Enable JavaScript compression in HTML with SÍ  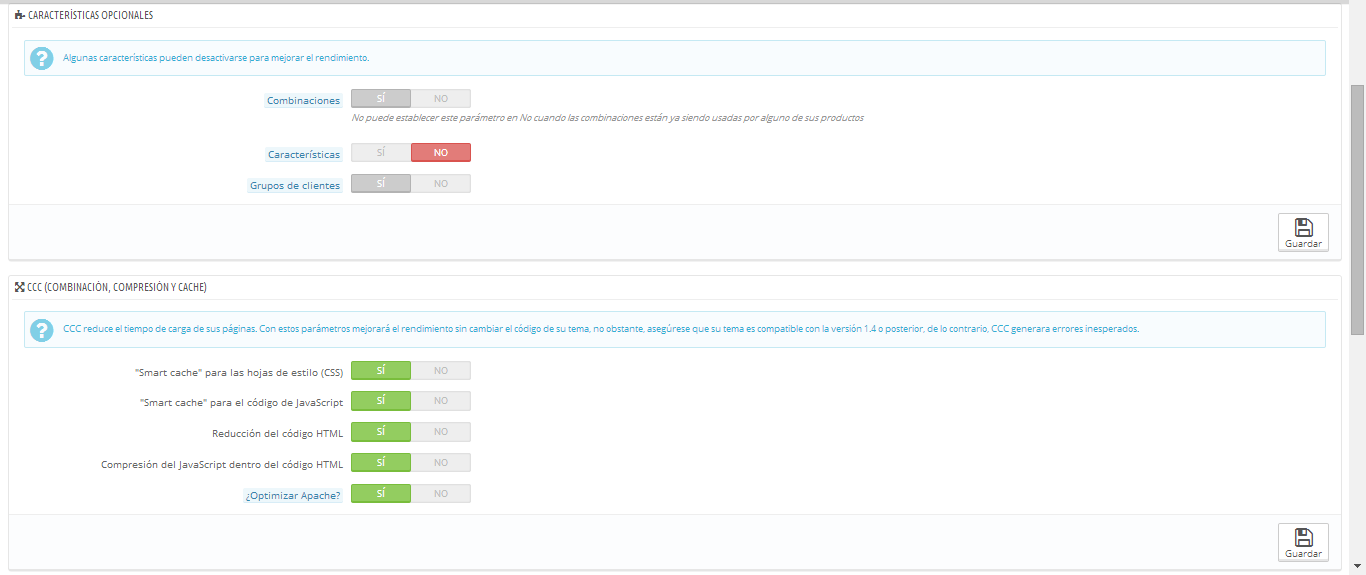click(x=381, y=463)
